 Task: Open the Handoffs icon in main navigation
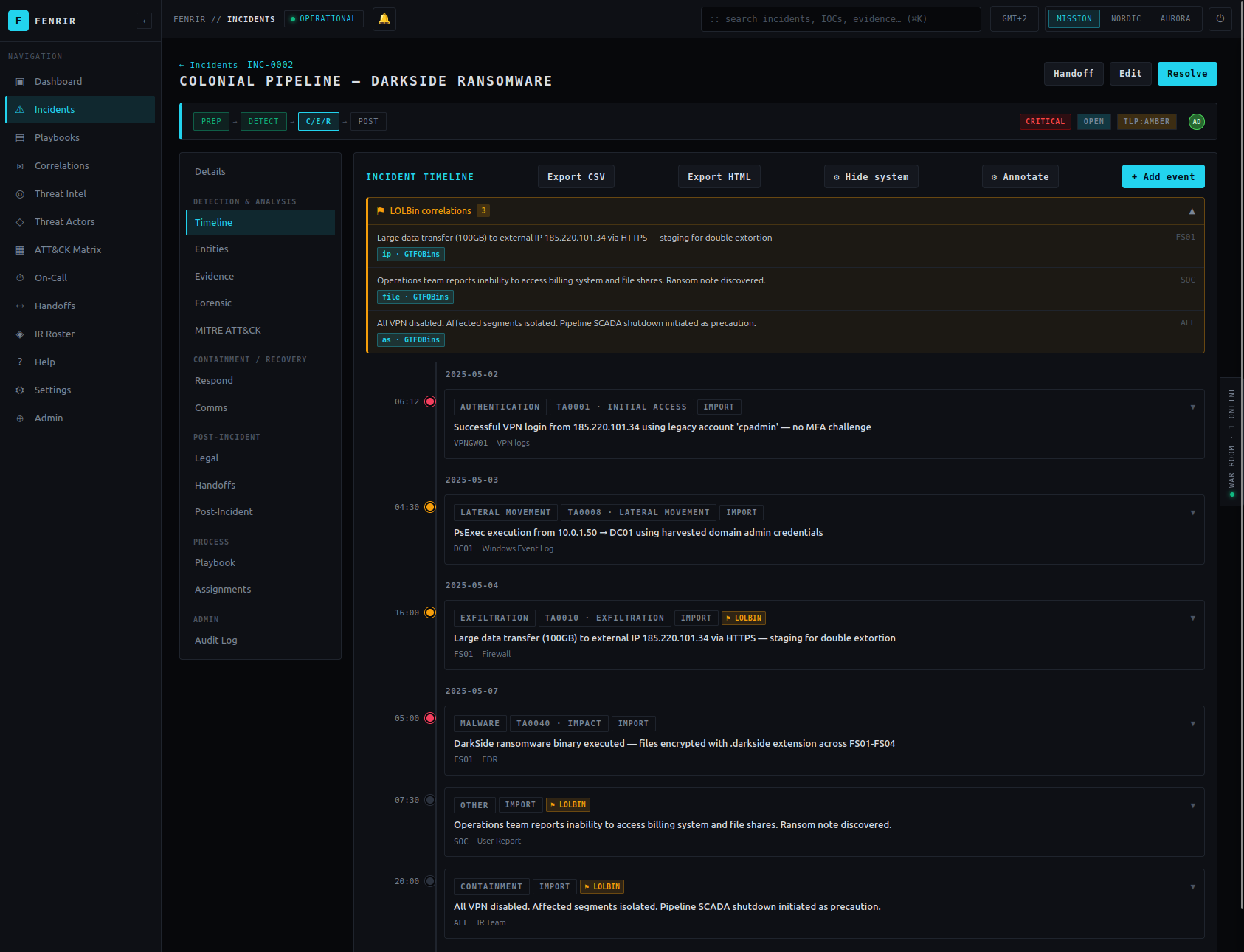click(x=20, y=306)
